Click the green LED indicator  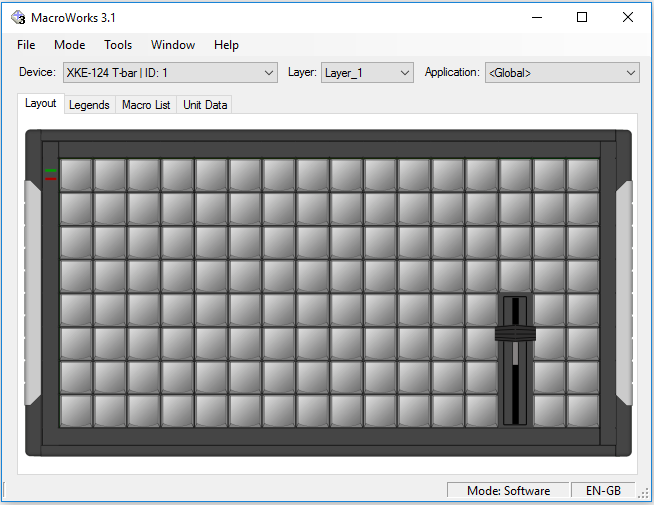(51, 171)
